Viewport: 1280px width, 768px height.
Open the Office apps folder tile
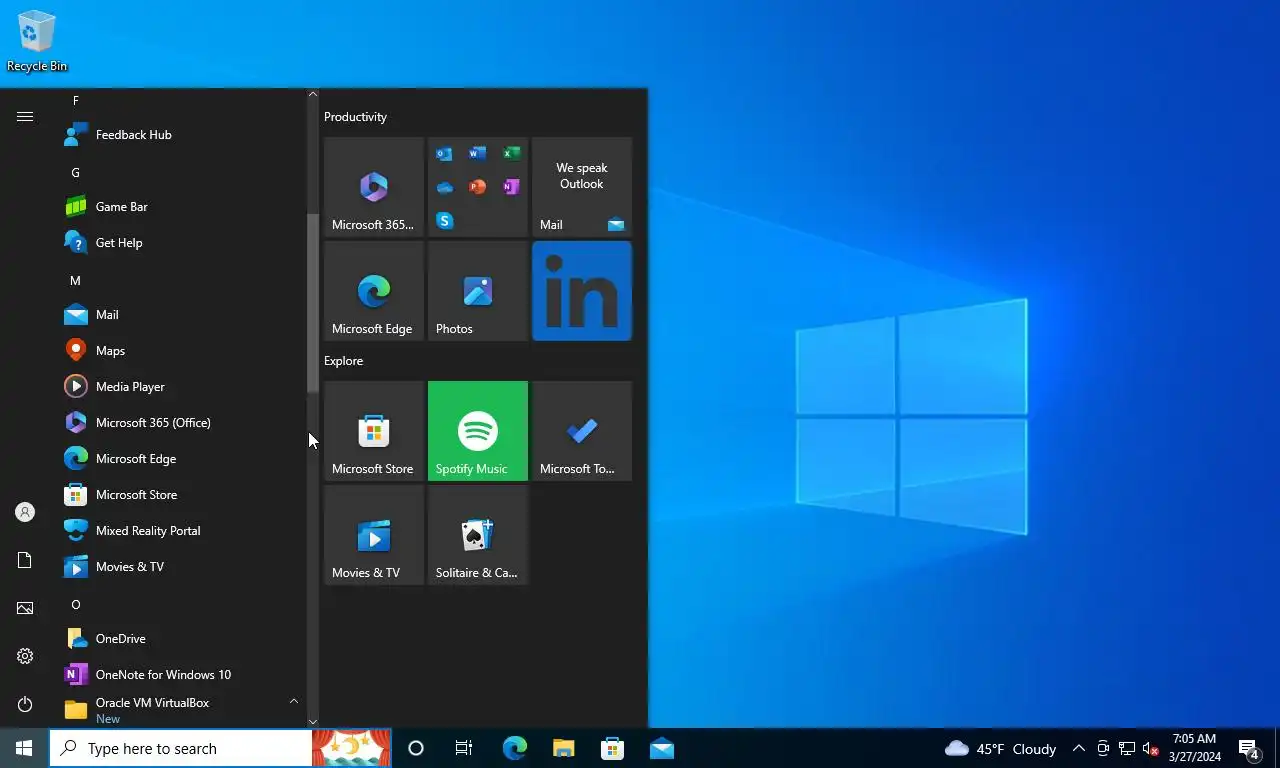(478, 187)
